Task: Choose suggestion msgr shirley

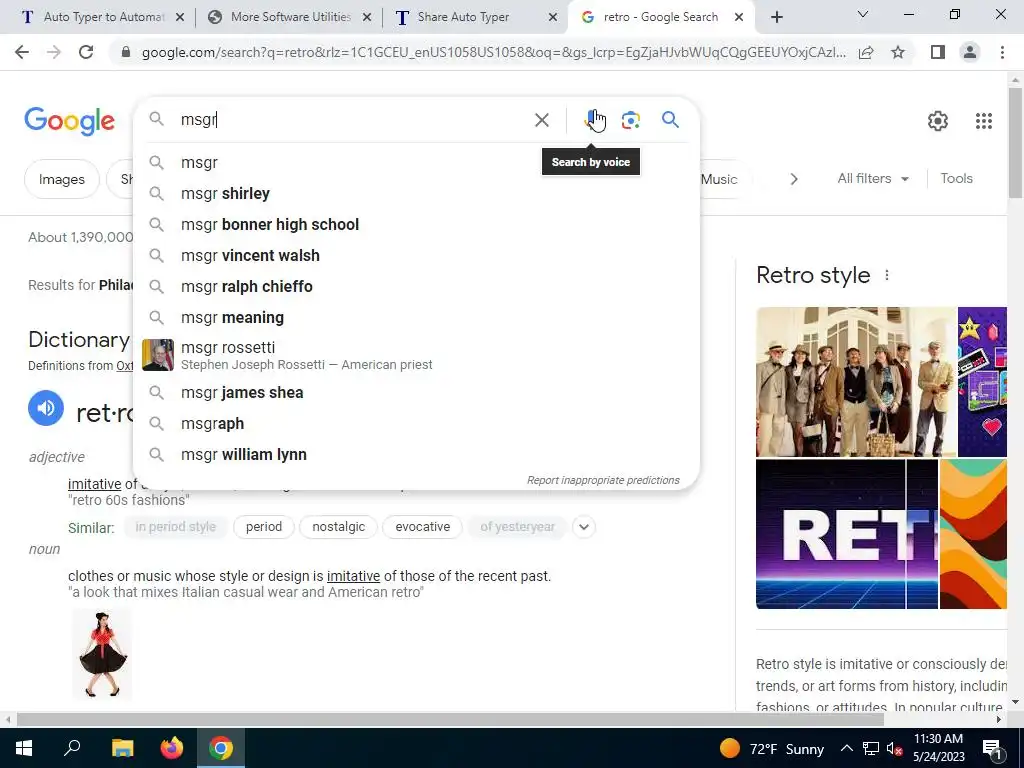Action: 416,193
